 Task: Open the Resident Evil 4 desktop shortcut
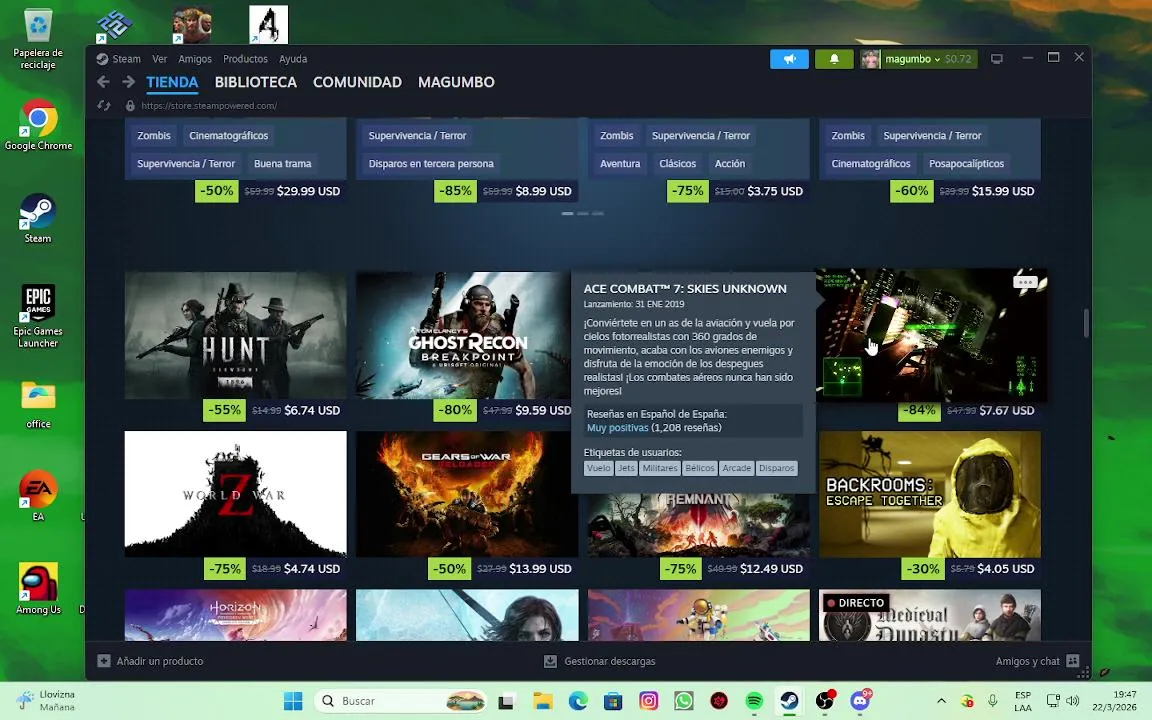(268, 24)
